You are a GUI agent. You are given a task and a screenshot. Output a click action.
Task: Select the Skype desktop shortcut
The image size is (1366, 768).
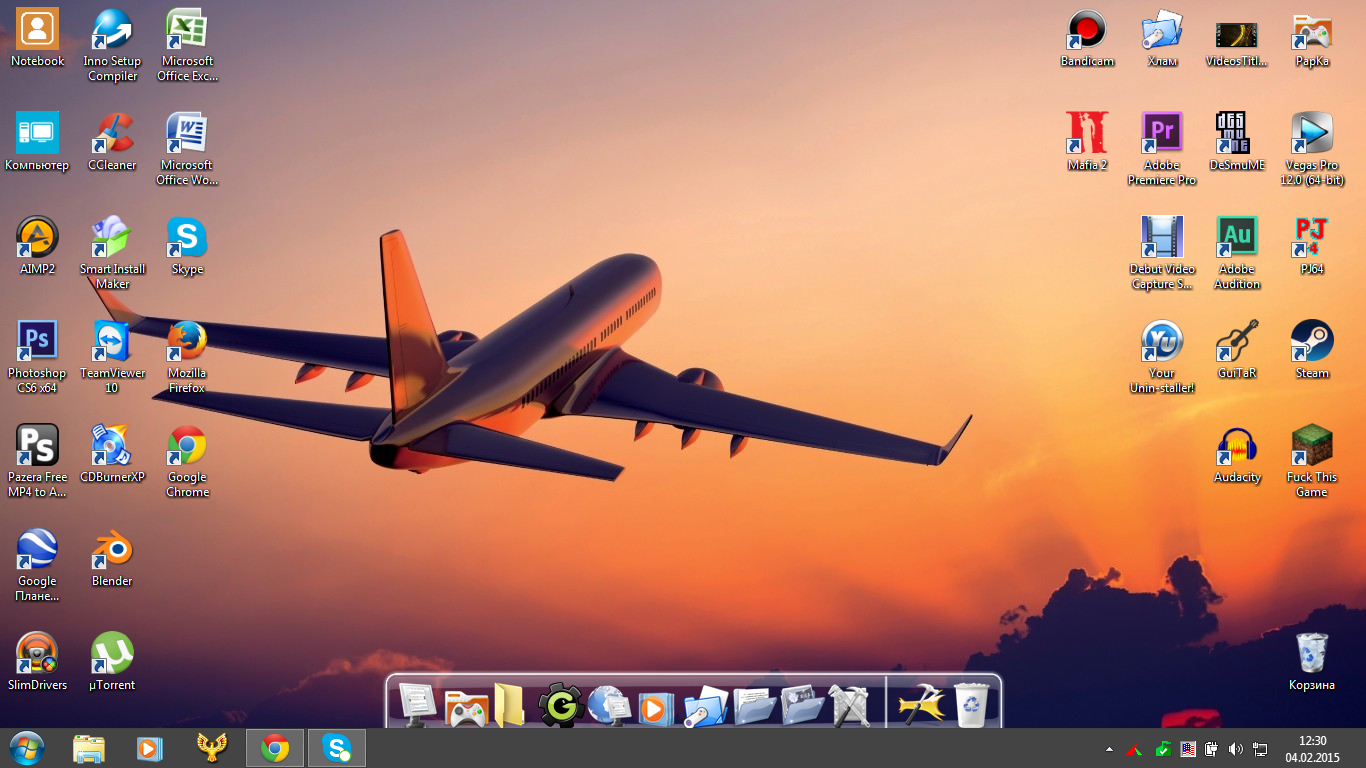[187, 246]
